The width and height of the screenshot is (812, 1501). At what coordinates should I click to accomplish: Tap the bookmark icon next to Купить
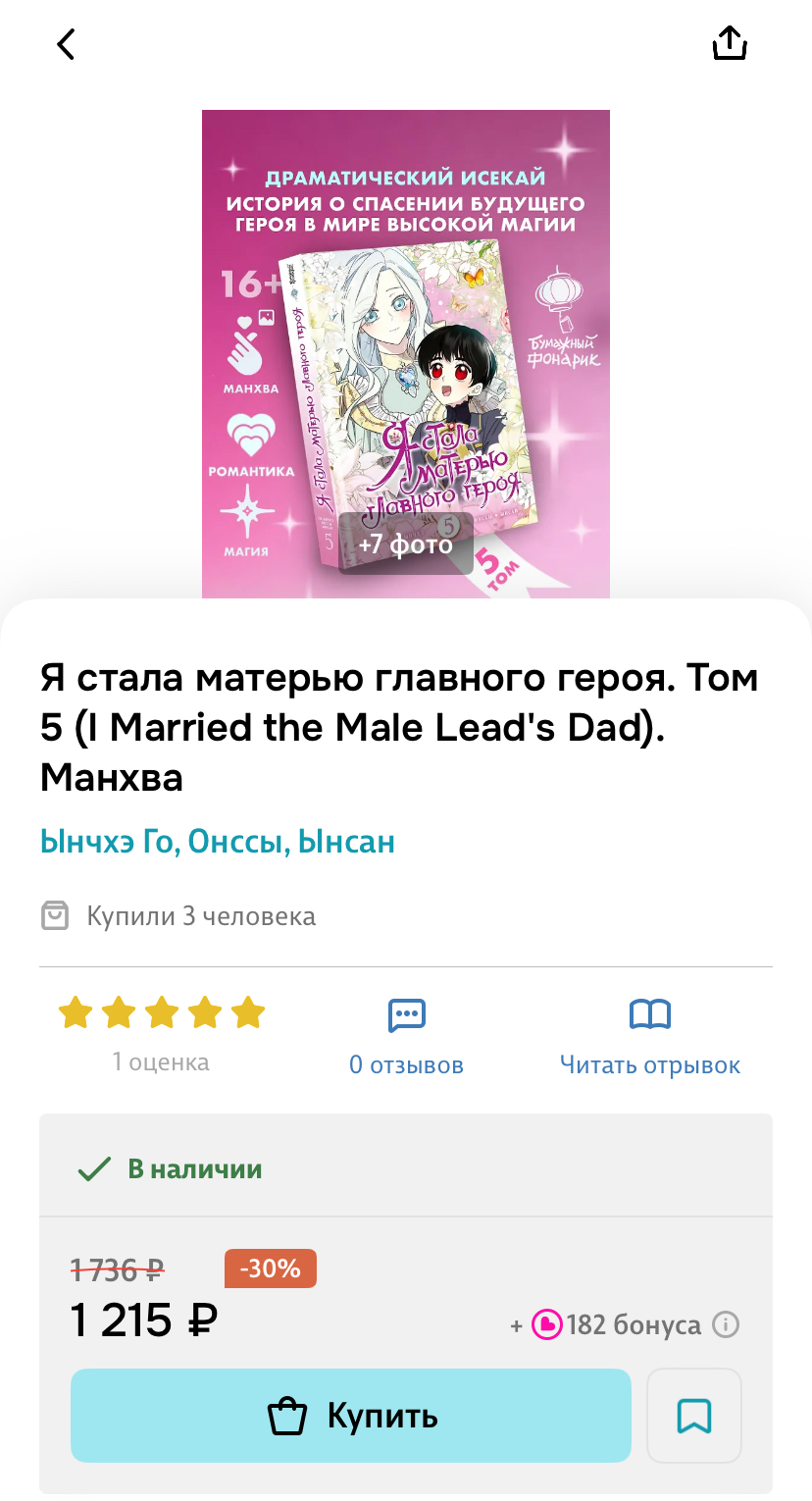(694, 1416)
